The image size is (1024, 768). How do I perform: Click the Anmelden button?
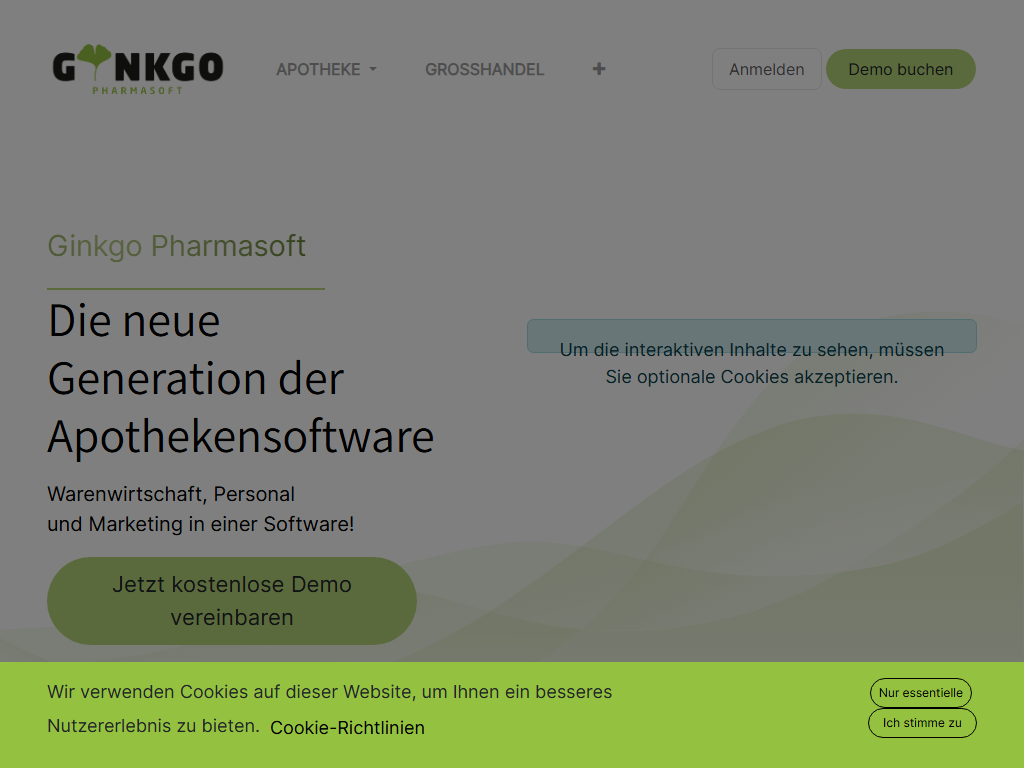767,69
